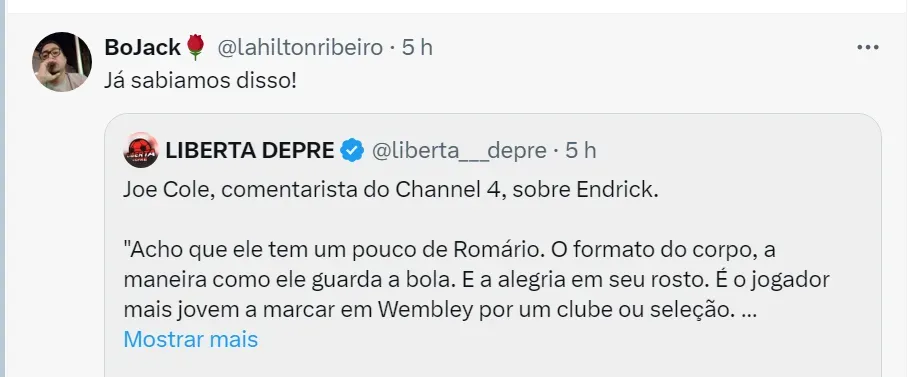
Task: Click the blue verified badge icon
Action: 352,150
